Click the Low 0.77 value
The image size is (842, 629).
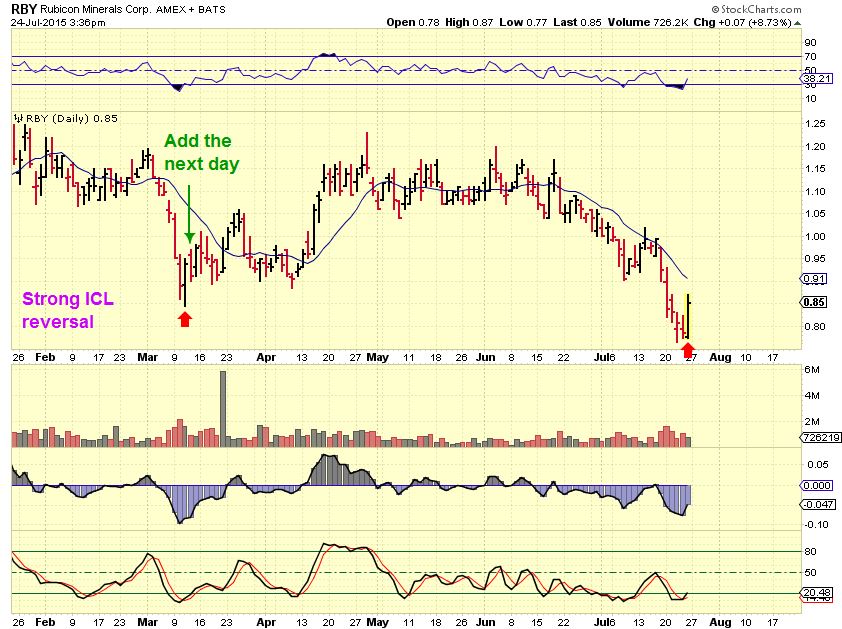click(523, 23)
